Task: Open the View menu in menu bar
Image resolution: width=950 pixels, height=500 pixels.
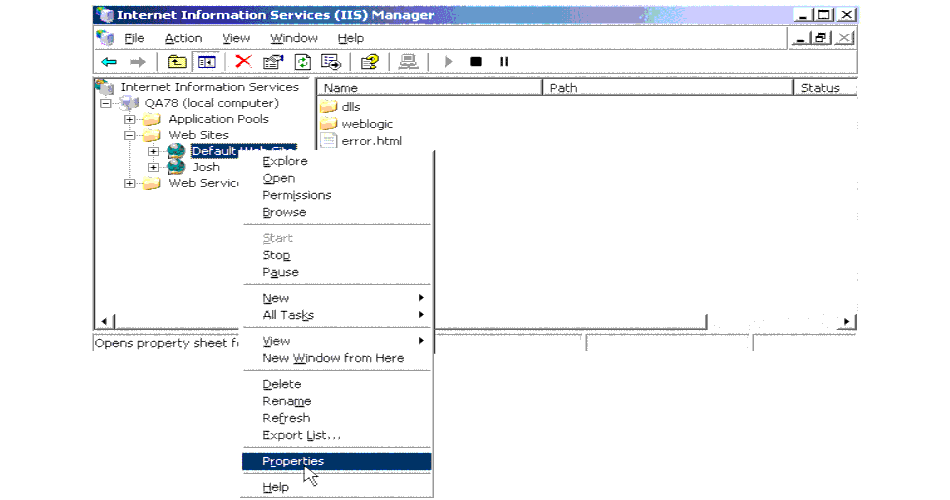Action: click(x=236, y=38)
